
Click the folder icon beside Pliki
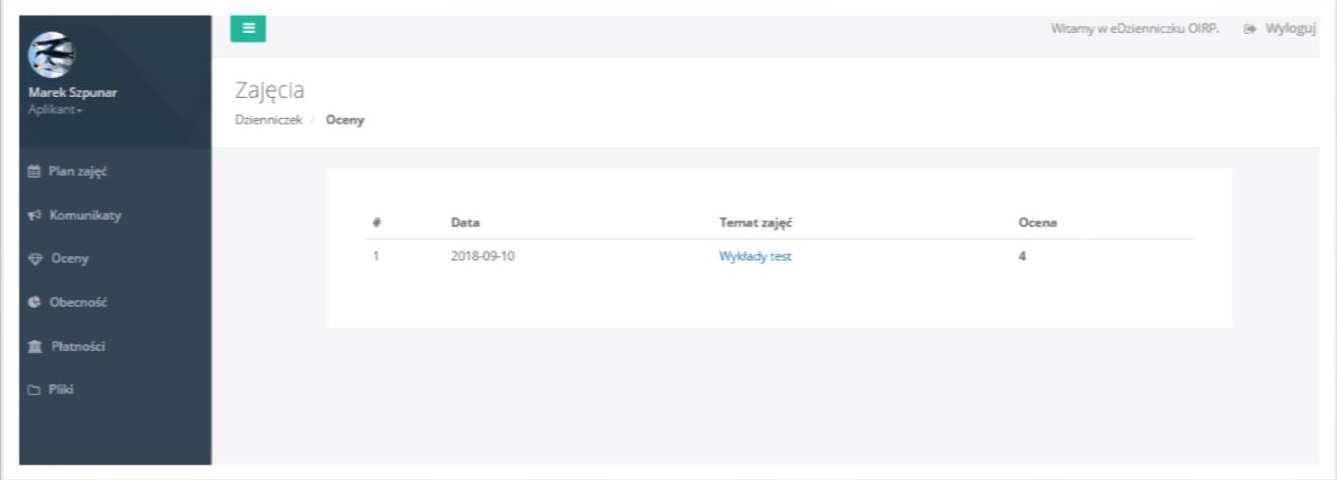(35, 390)
